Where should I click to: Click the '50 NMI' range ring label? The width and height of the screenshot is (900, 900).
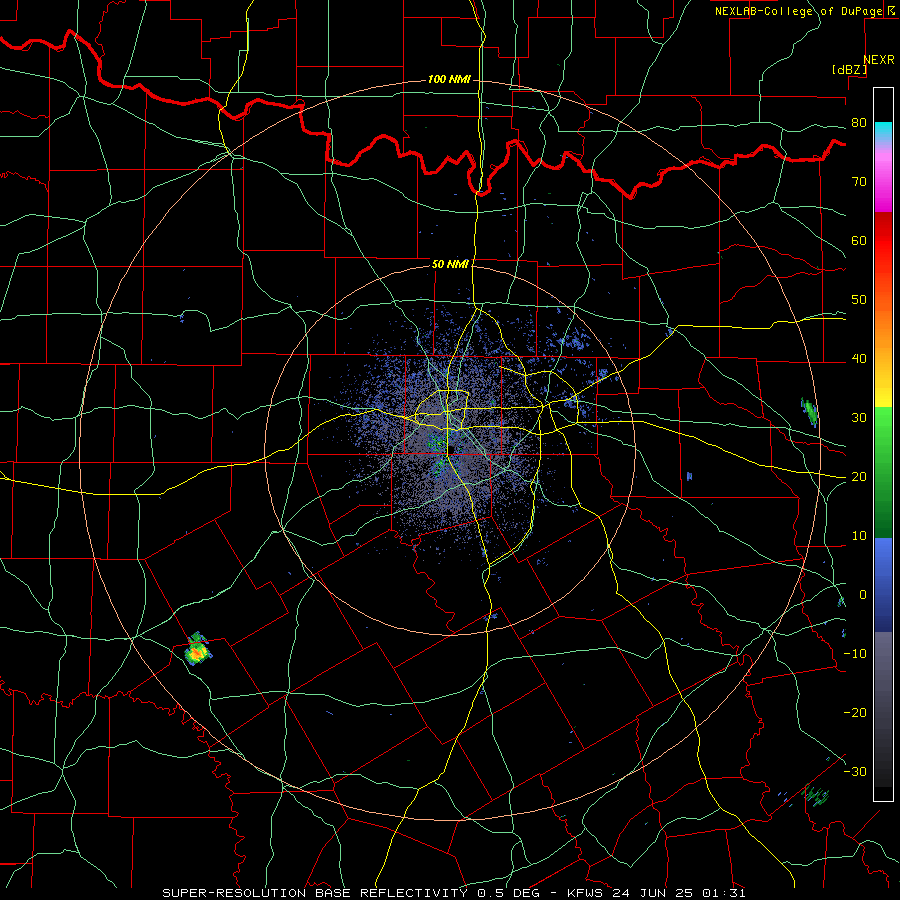pos(450,264)
